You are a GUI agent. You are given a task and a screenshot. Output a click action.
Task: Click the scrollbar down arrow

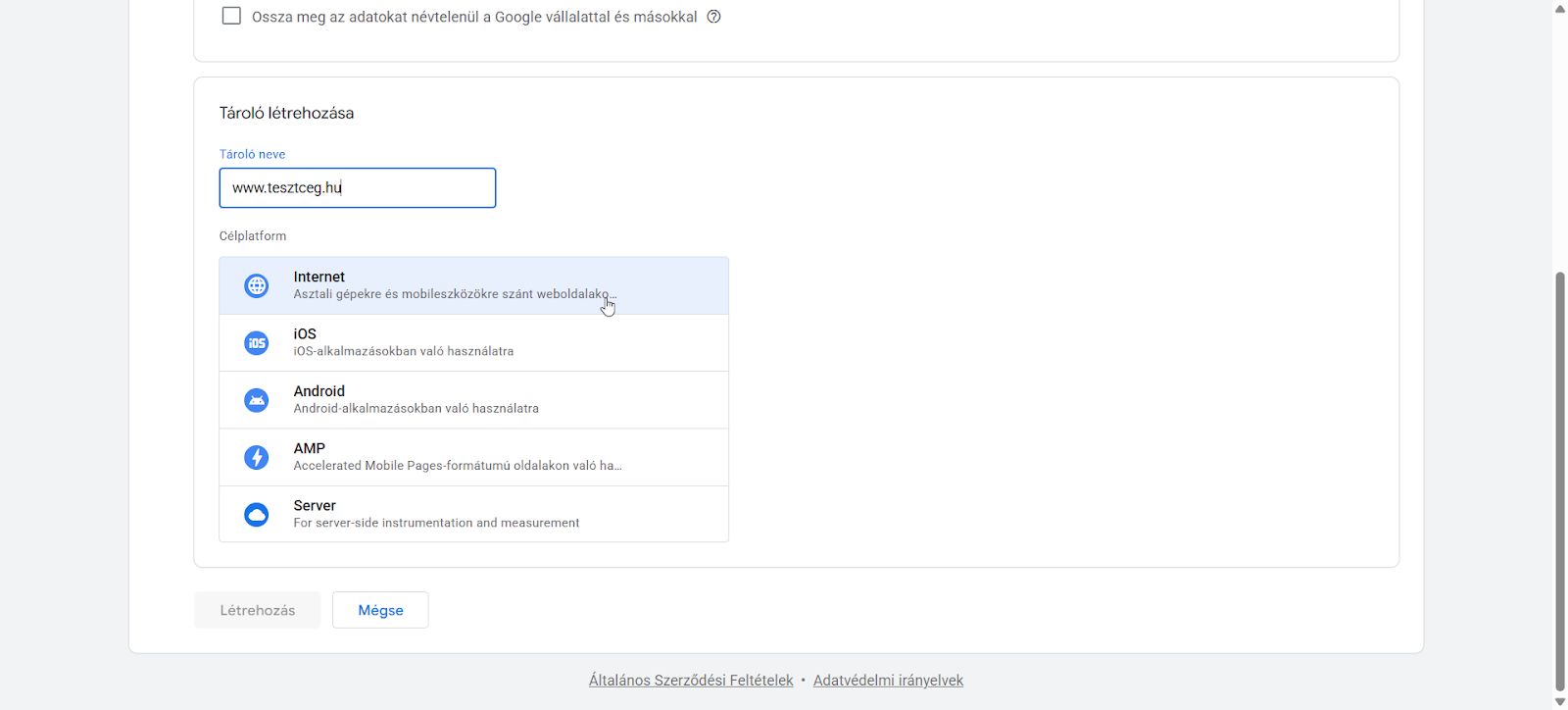1560,702
